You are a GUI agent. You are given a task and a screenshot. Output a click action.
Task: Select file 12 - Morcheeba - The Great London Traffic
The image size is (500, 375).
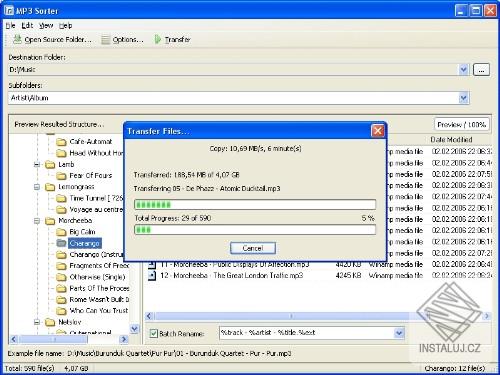click(x=231, y=275)
